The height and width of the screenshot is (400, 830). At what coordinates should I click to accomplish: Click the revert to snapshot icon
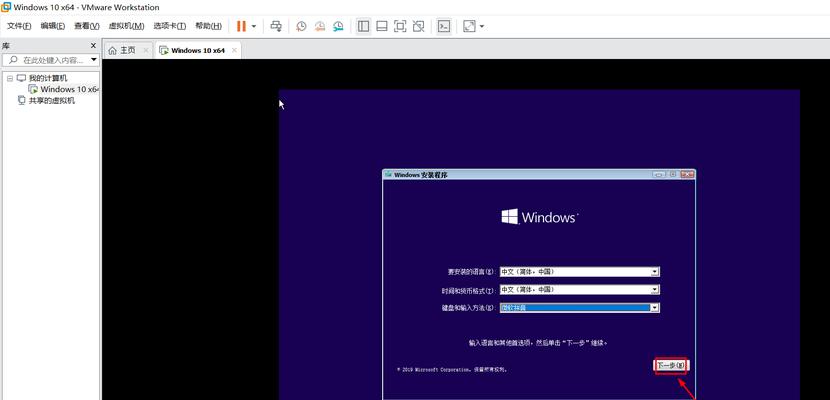click(320, 26)
